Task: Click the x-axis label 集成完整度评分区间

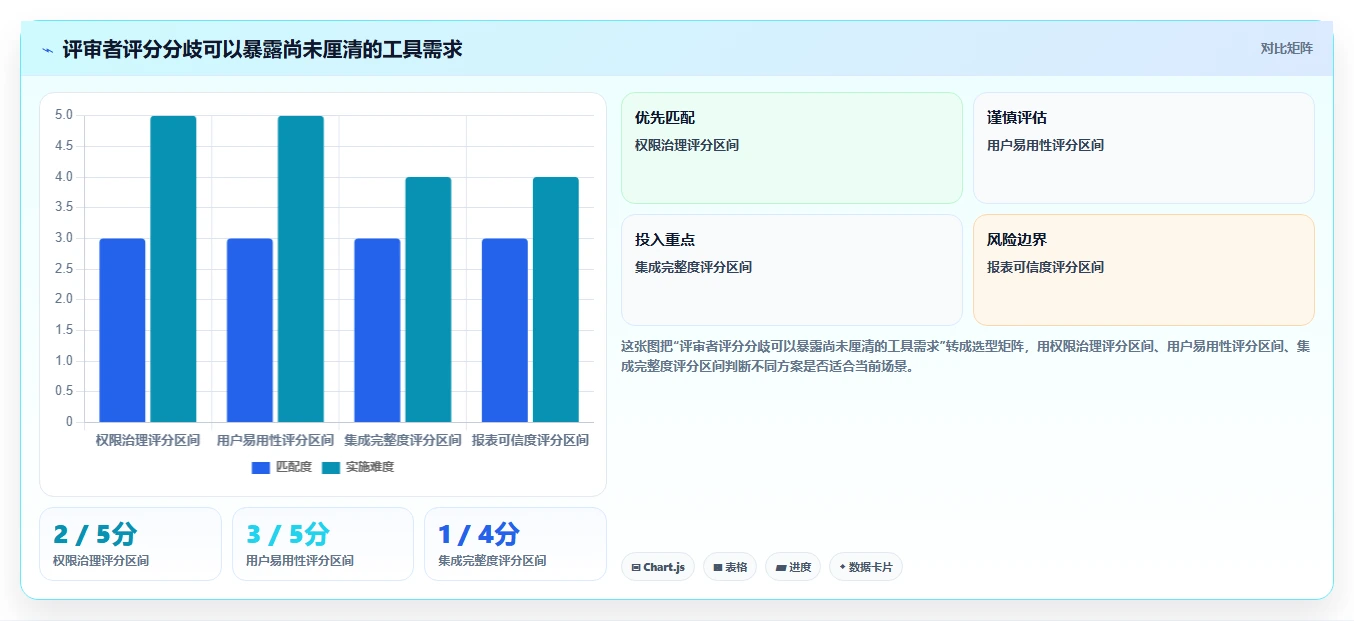Action: point(403,440)
